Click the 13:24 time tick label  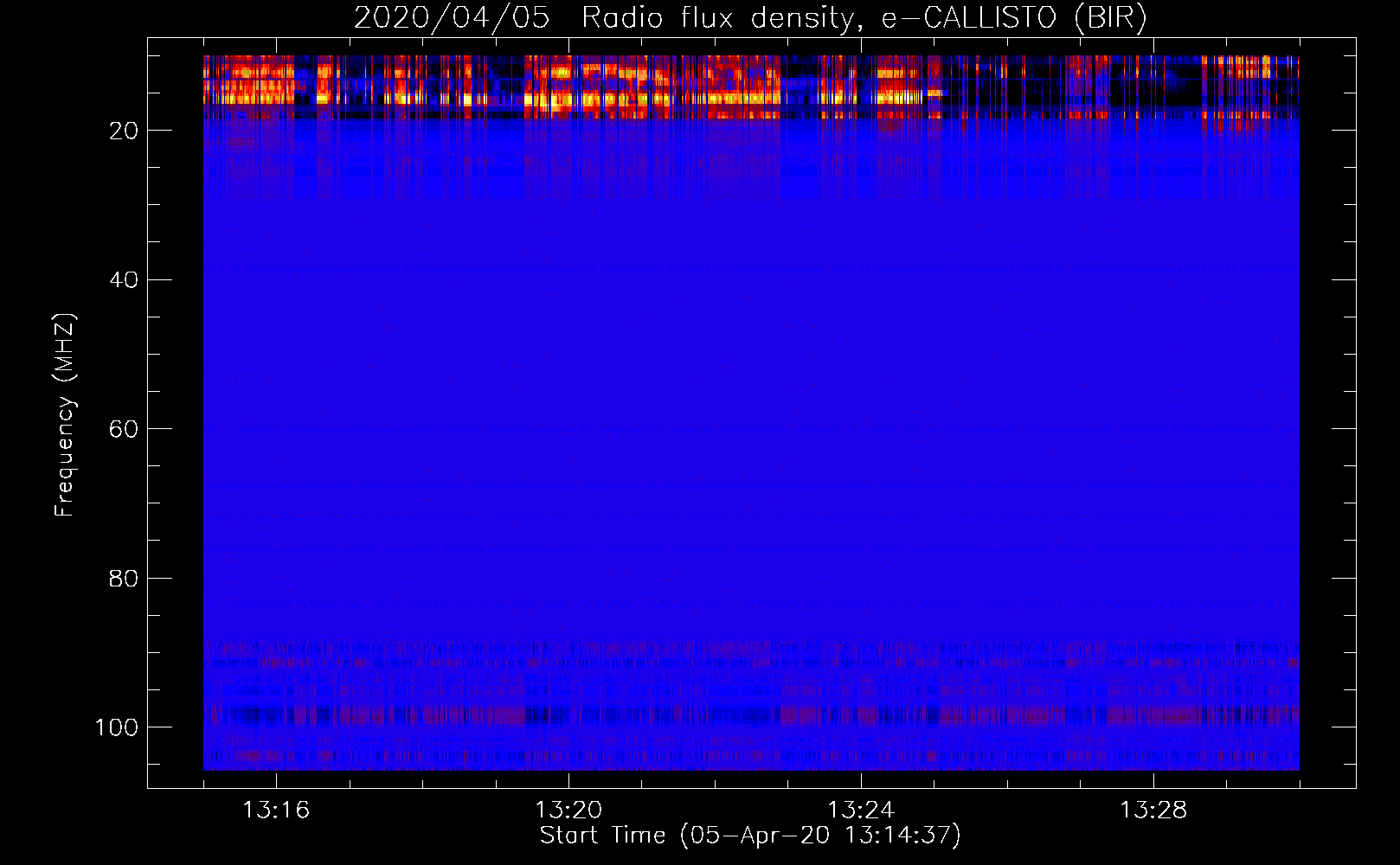pos(861,810)
